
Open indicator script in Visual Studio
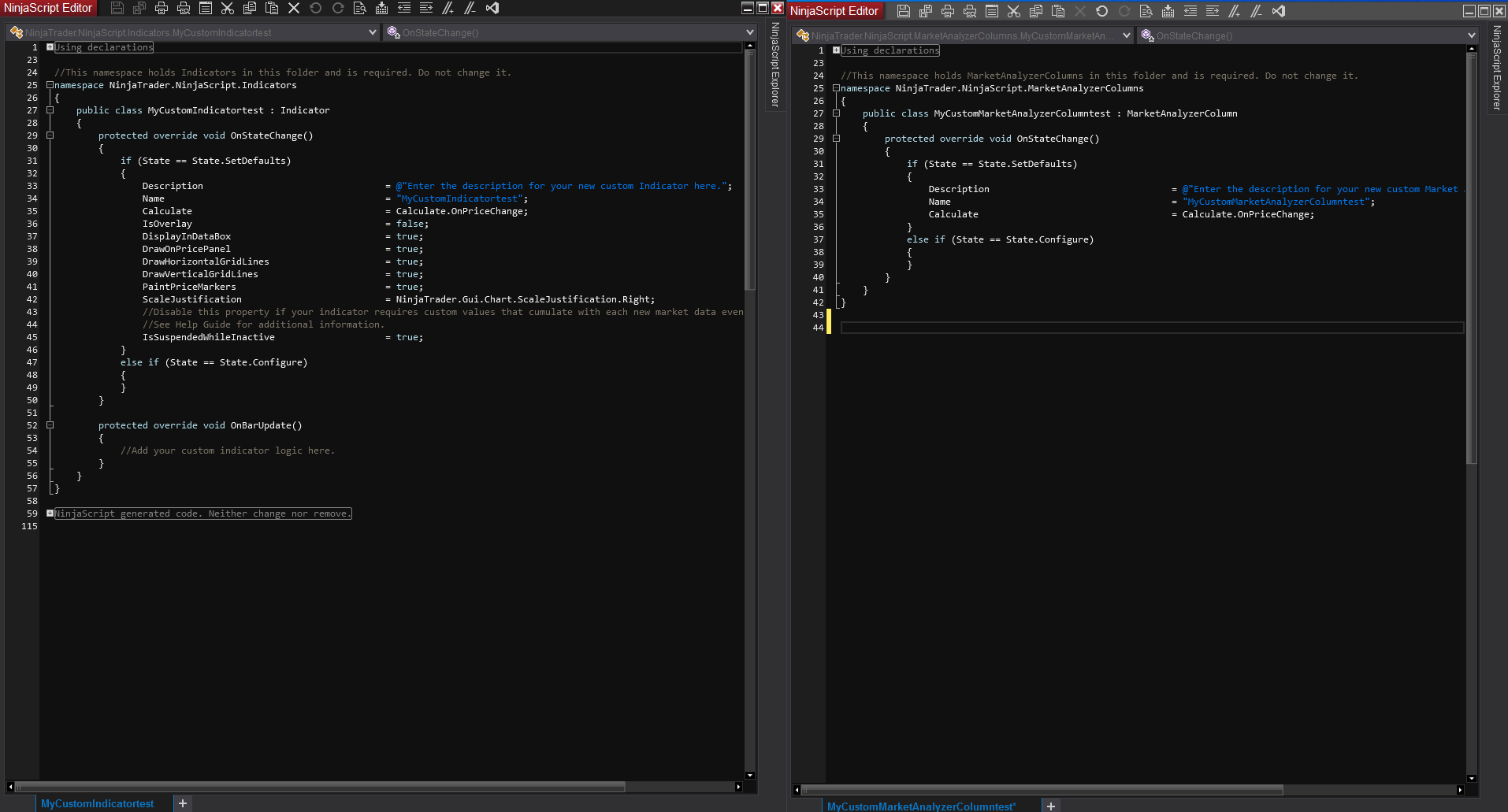point(492,8)
